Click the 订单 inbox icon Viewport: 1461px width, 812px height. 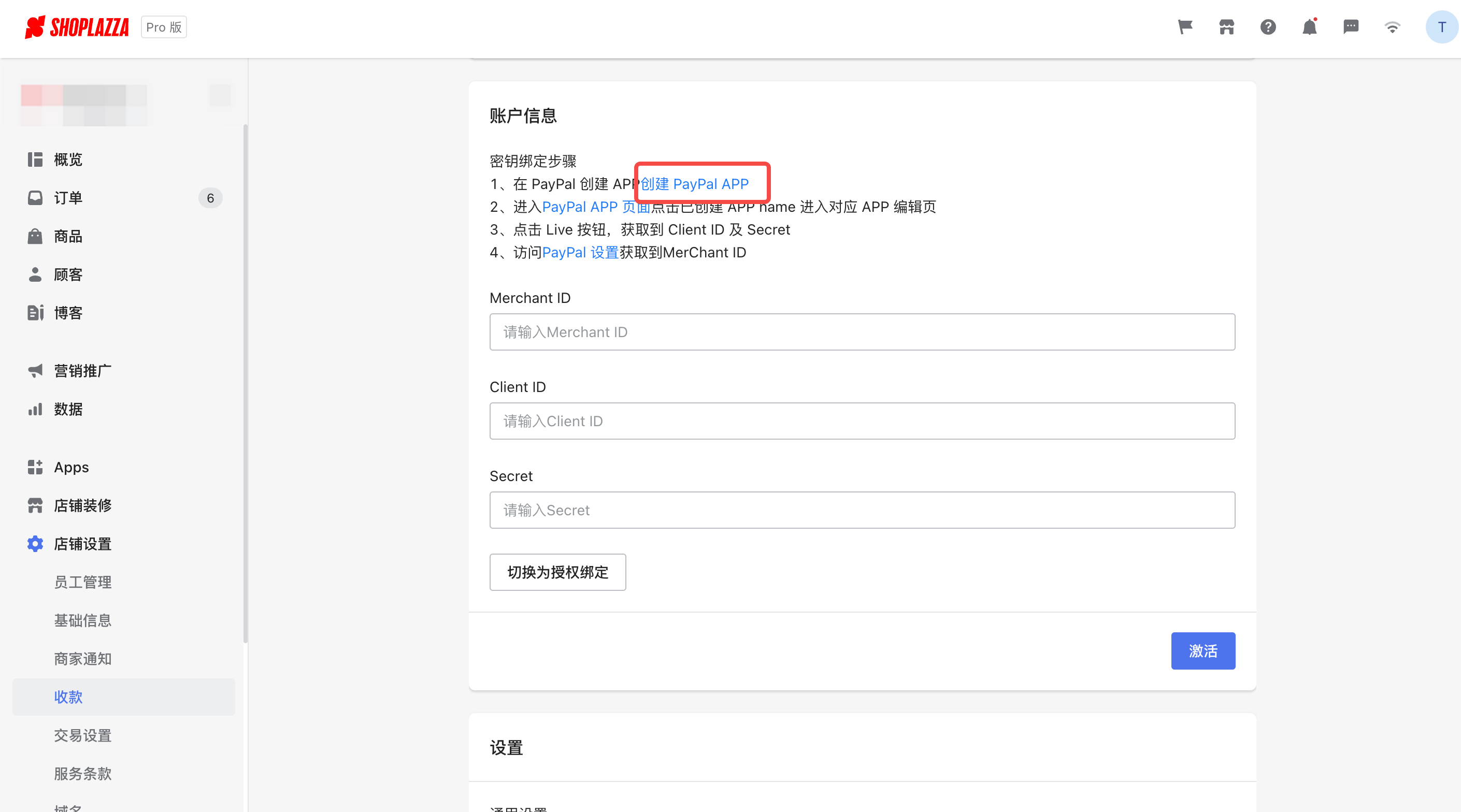click(x=35, y=198)
